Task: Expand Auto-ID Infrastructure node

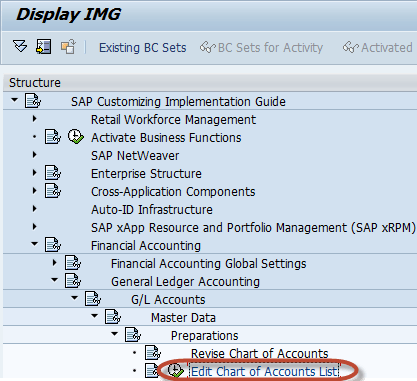Action: pyautogui.click(x=34, y=208)
